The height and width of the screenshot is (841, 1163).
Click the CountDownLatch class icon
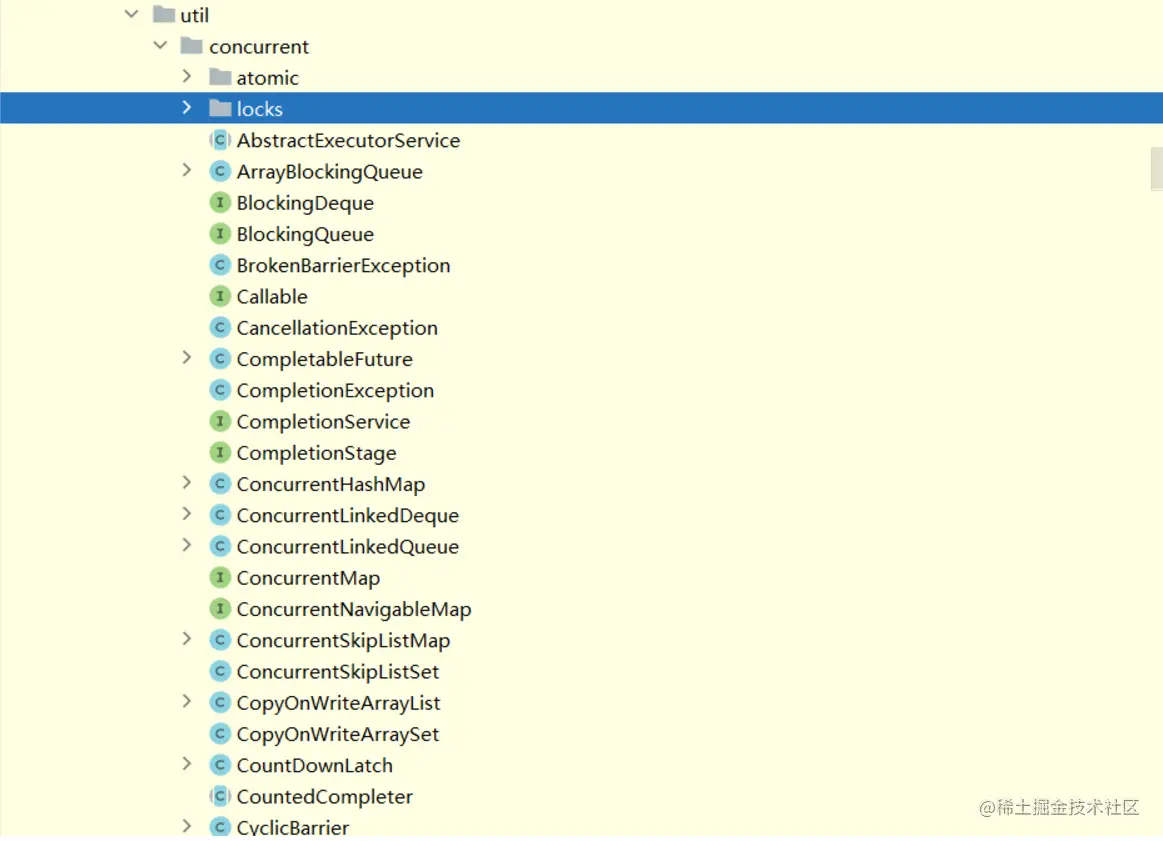click(x=220, y=765)
